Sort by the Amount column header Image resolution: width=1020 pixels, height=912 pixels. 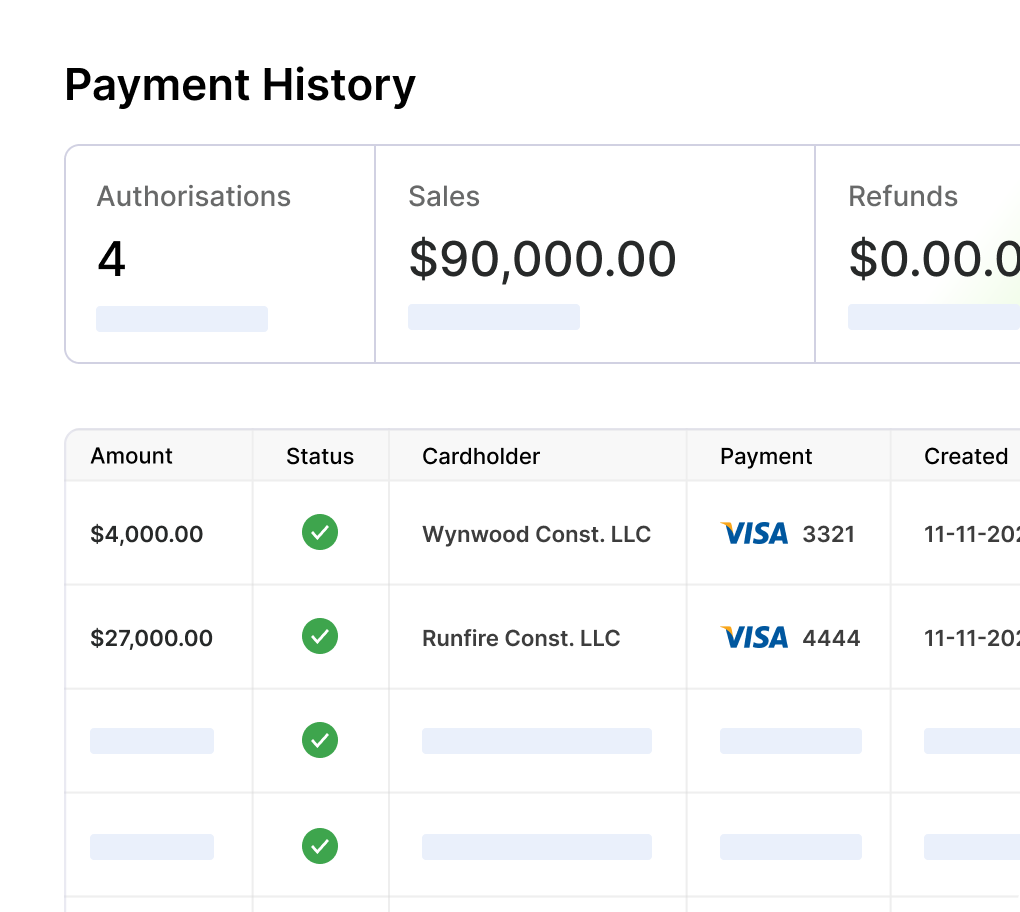(x=132, y=456)
